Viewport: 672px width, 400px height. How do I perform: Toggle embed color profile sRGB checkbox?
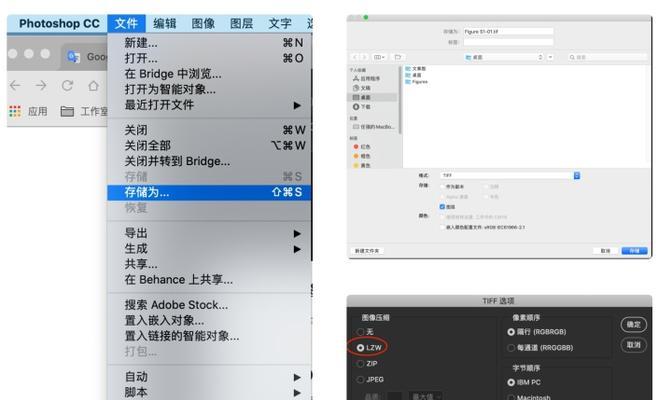(x=442, y=227)
